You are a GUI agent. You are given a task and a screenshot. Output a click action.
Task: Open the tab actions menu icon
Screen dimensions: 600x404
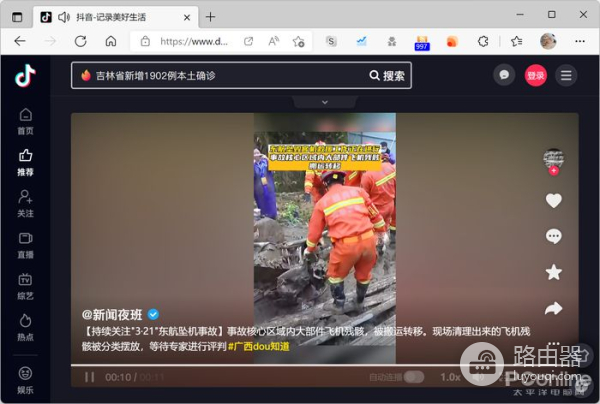click(x=17, y=17)
